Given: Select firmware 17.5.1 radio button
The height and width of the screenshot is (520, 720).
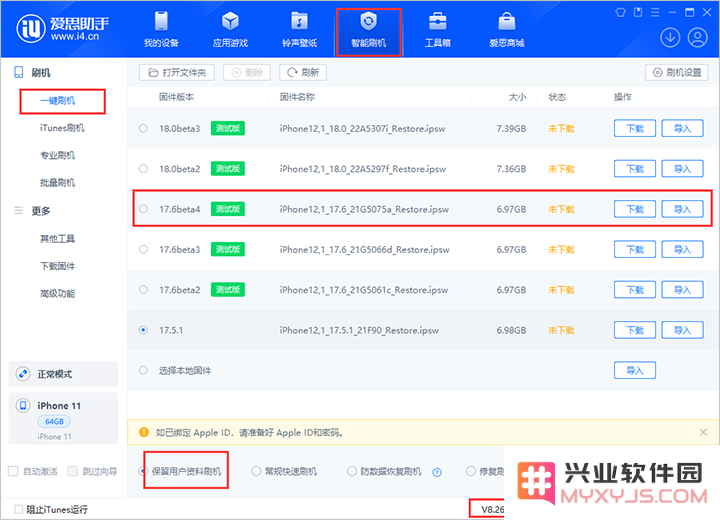Looking at the screenshot, I should [x=143, y=330].
